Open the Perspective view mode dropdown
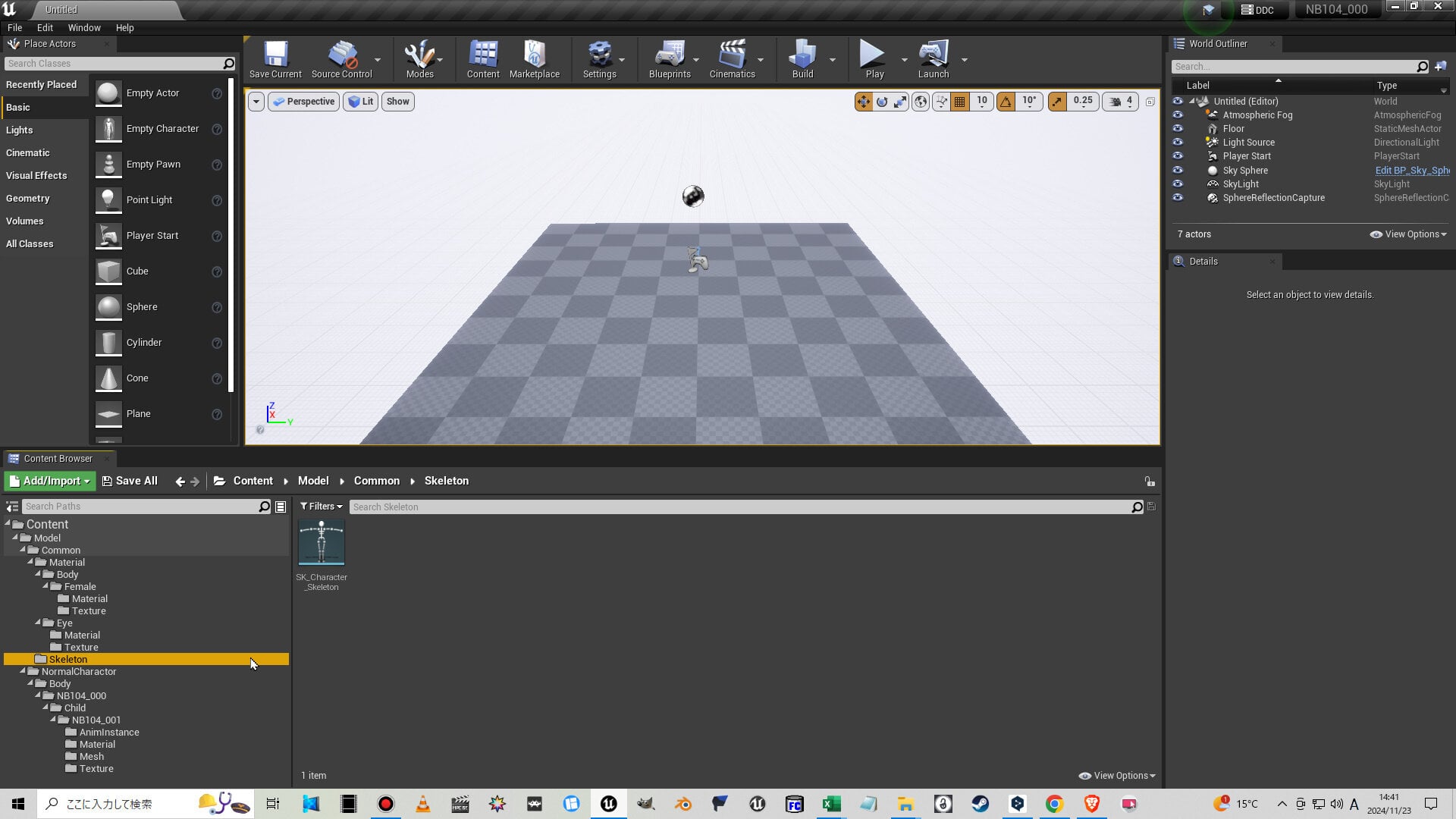This screenshot has width=1456, height=819. click(x=303, y=102)
